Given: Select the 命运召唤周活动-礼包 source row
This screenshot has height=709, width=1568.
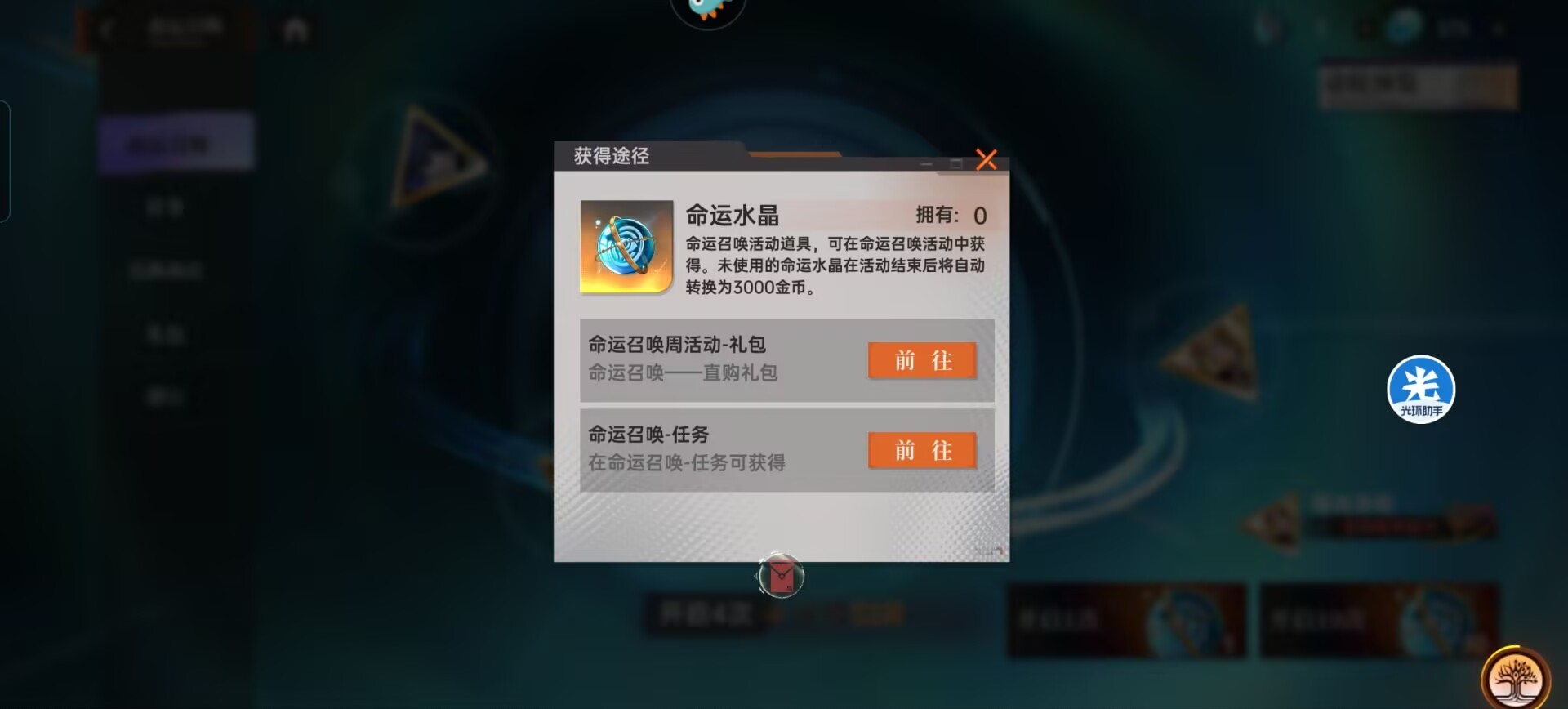Looking at the screenshot, I should 786,359.
